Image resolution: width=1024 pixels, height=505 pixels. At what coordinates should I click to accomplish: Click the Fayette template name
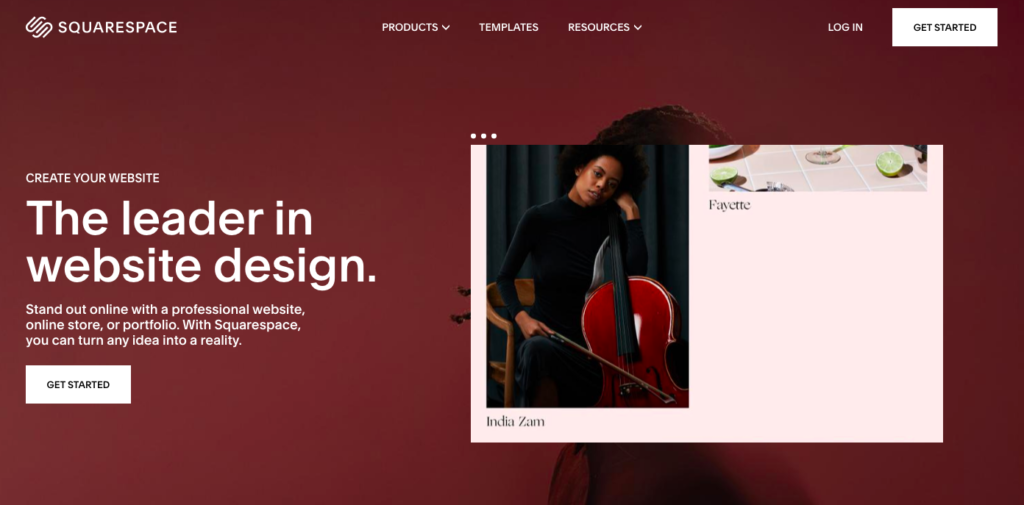[729, 205]
